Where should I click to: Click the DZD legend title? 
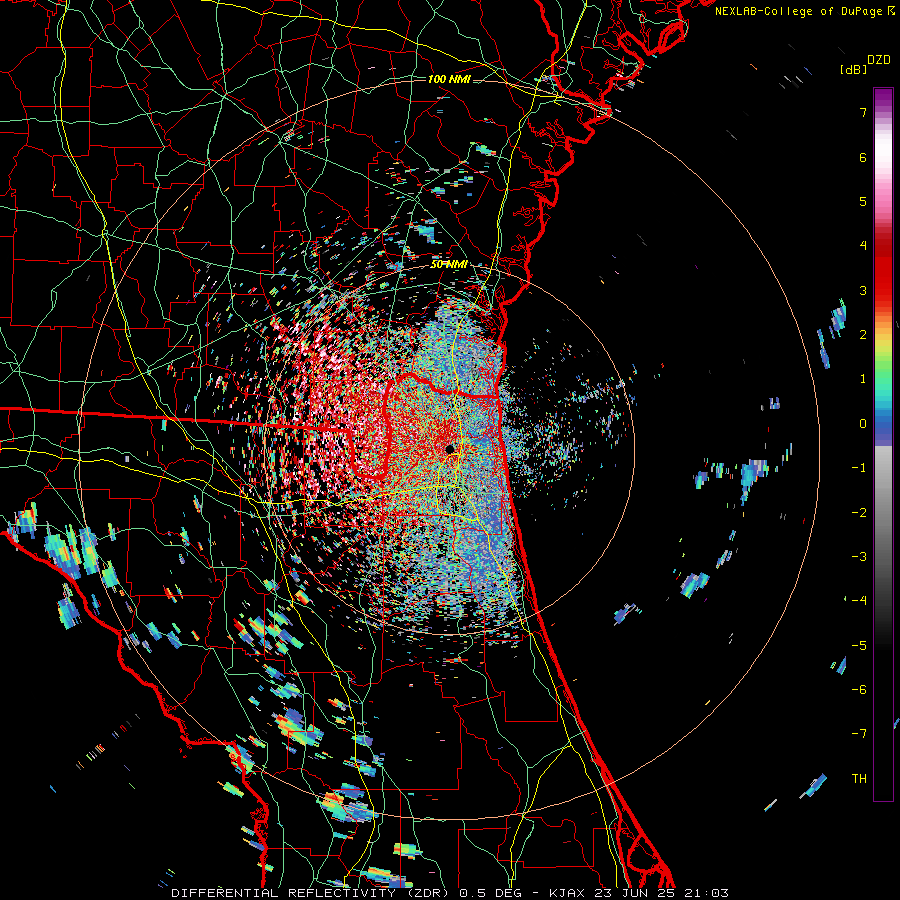coord(879,60)
